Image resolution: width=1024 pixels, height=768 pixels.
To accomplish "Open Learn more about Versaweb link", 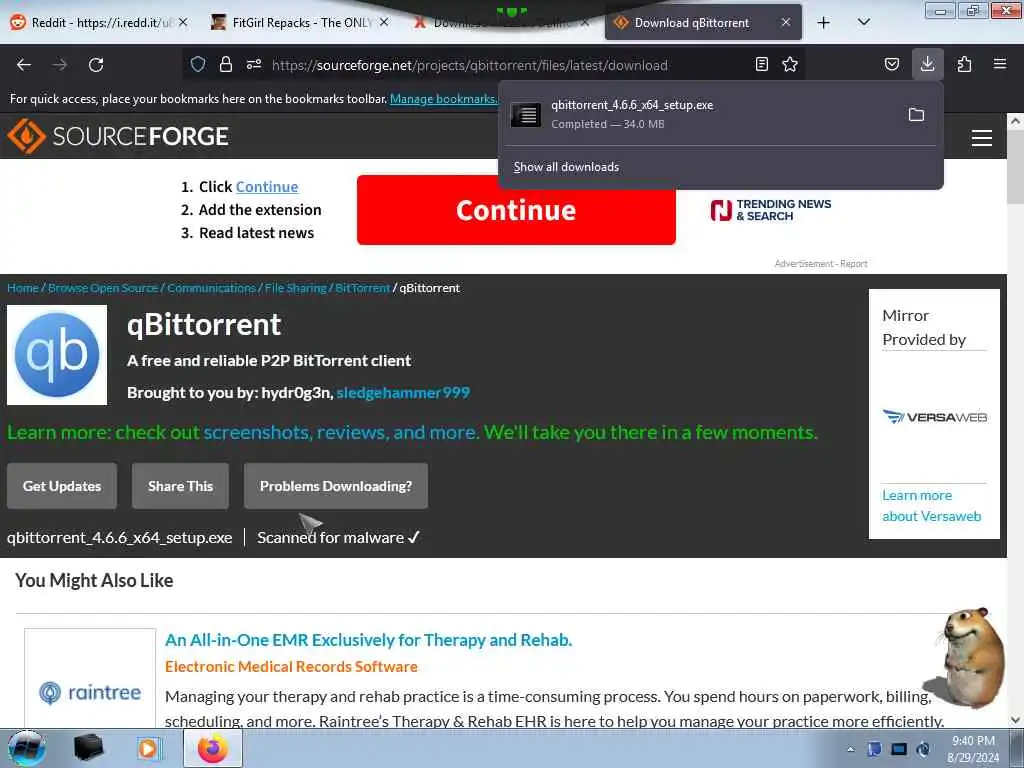I will (931, 505).
